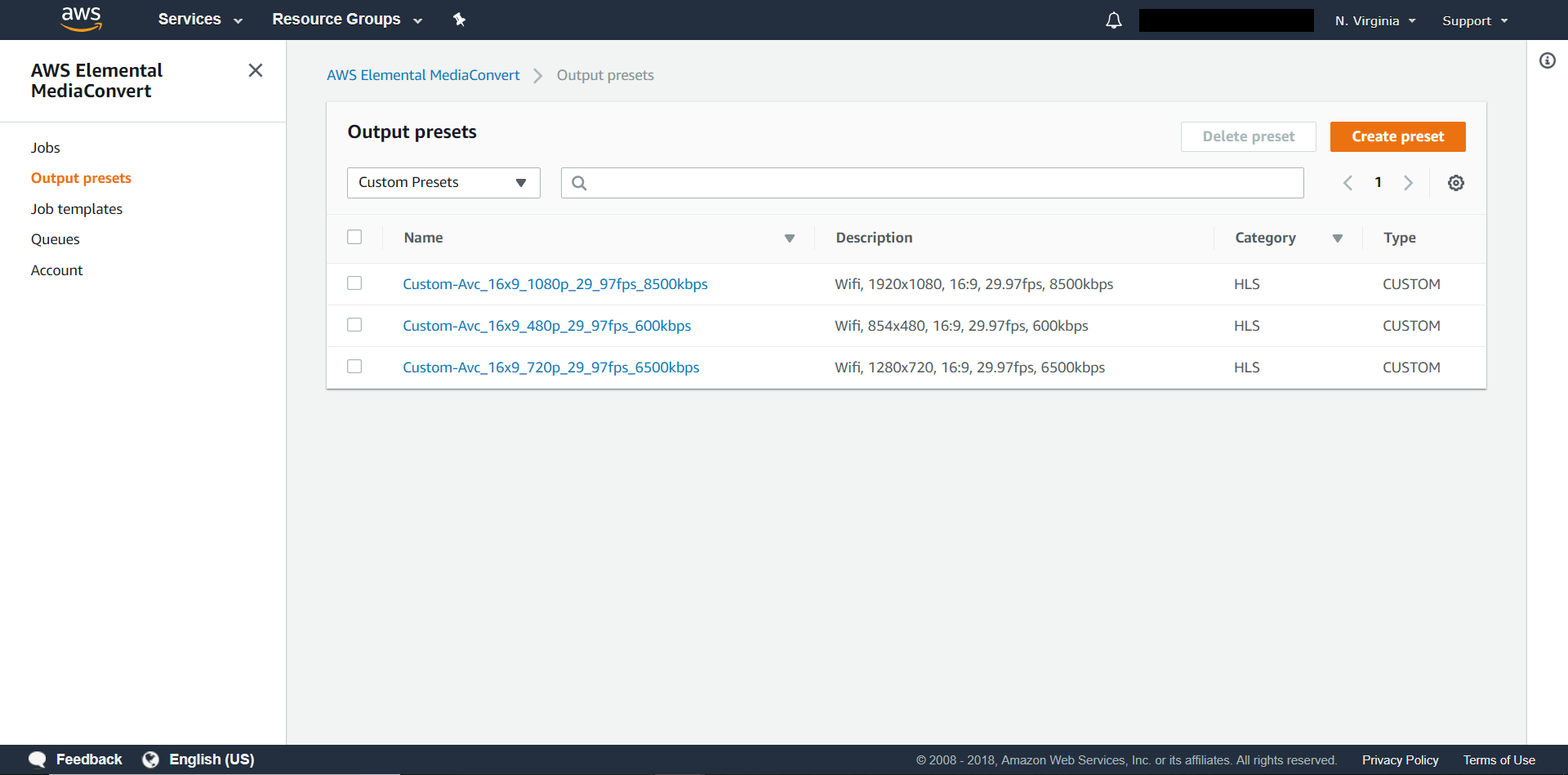
Task: Focus the presets search field
Action: tap(933, 183)
